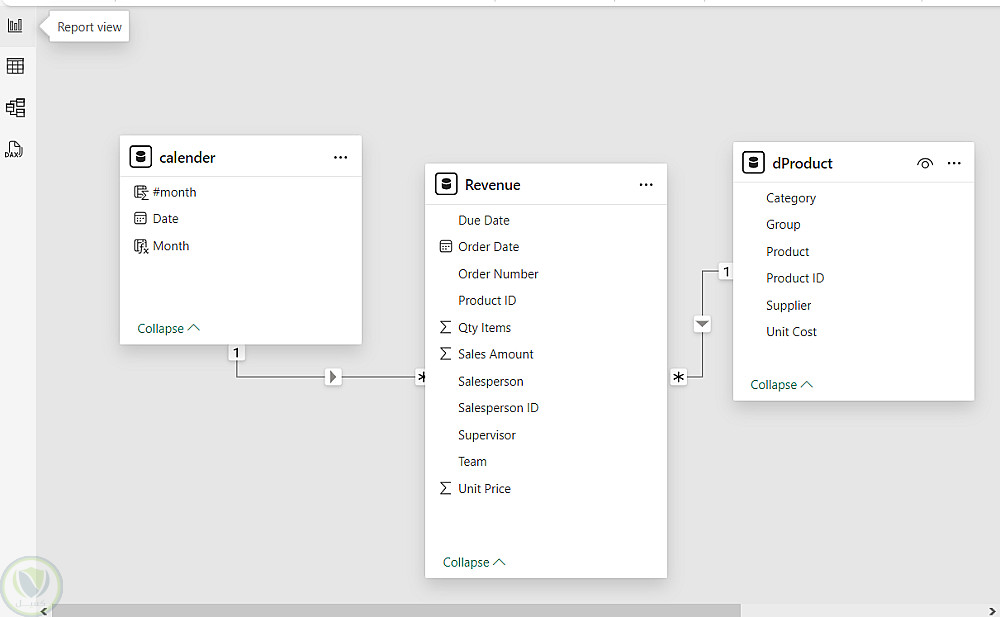
Task: Click filter direction arrow on dProduct relationship
Action: pyautogui.click(x=702, y=324)
